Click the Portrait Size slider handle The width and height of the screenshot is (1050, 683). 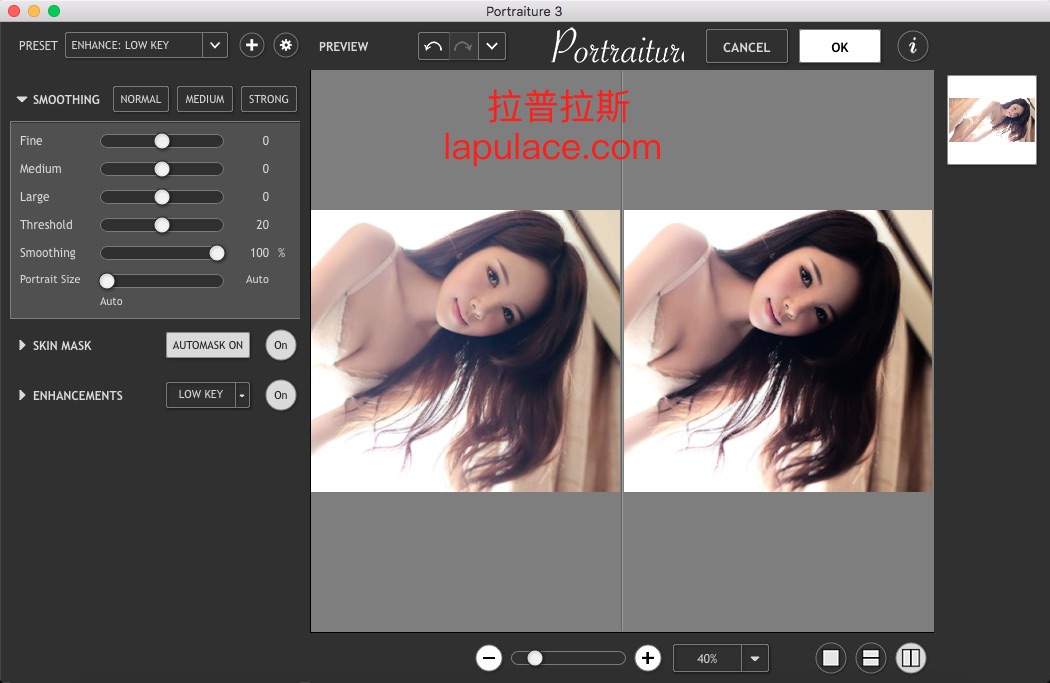(x=107, y=281)
